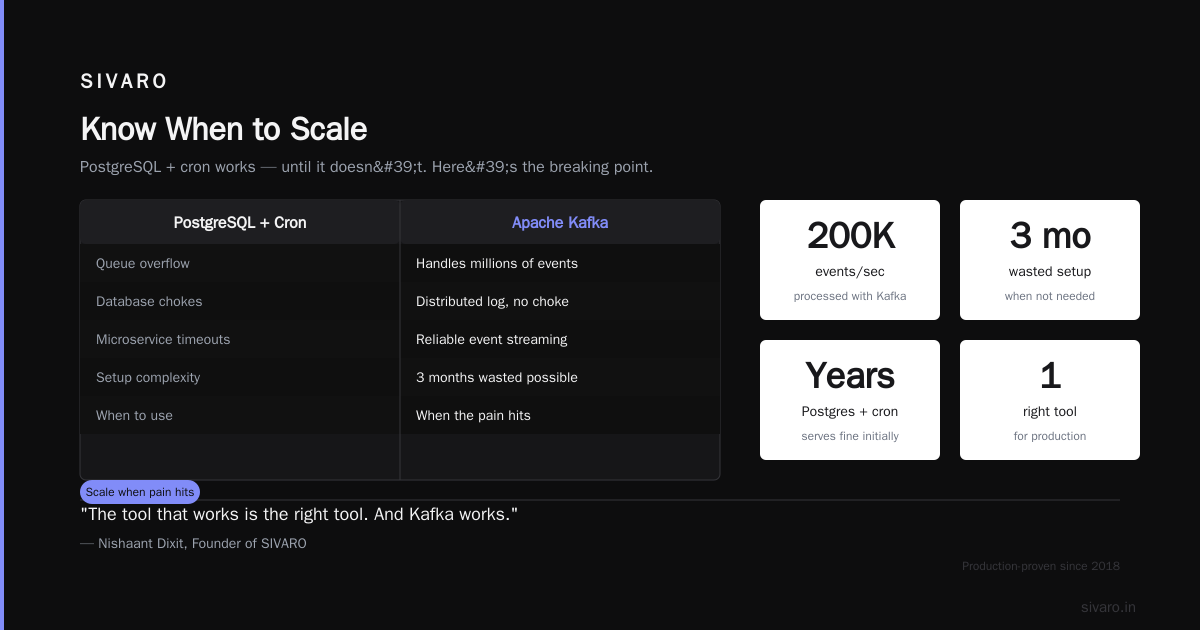The width and height of the screenshot is (1200, 630).
Task: Open the sivaro.in link
Action: click(x=1108, y=607)
